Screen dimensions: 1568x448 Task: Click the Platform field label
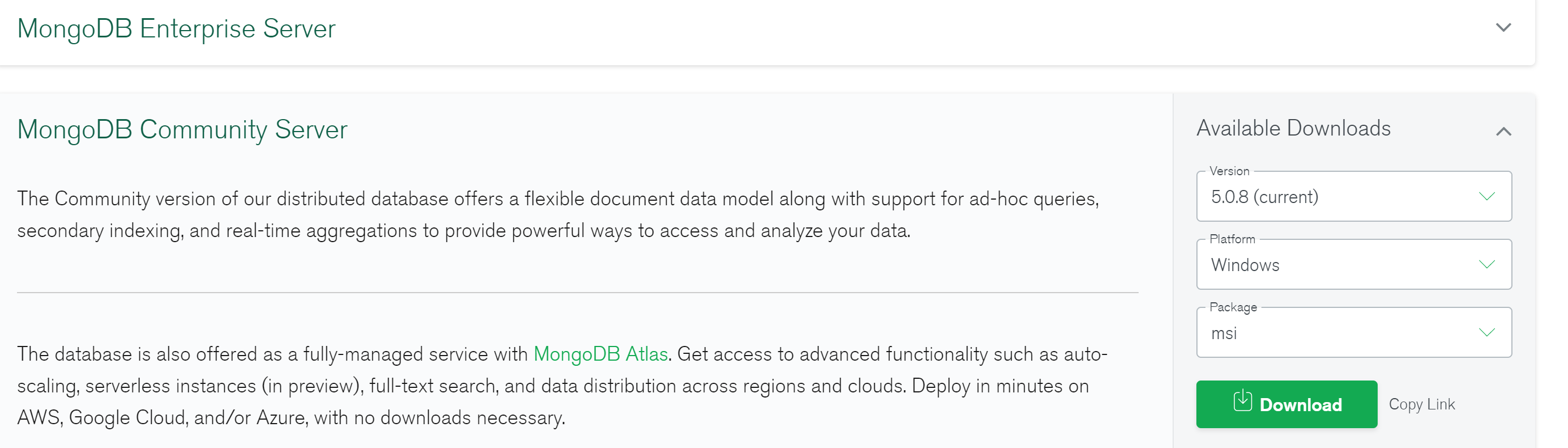click(x=1232, y=239)
